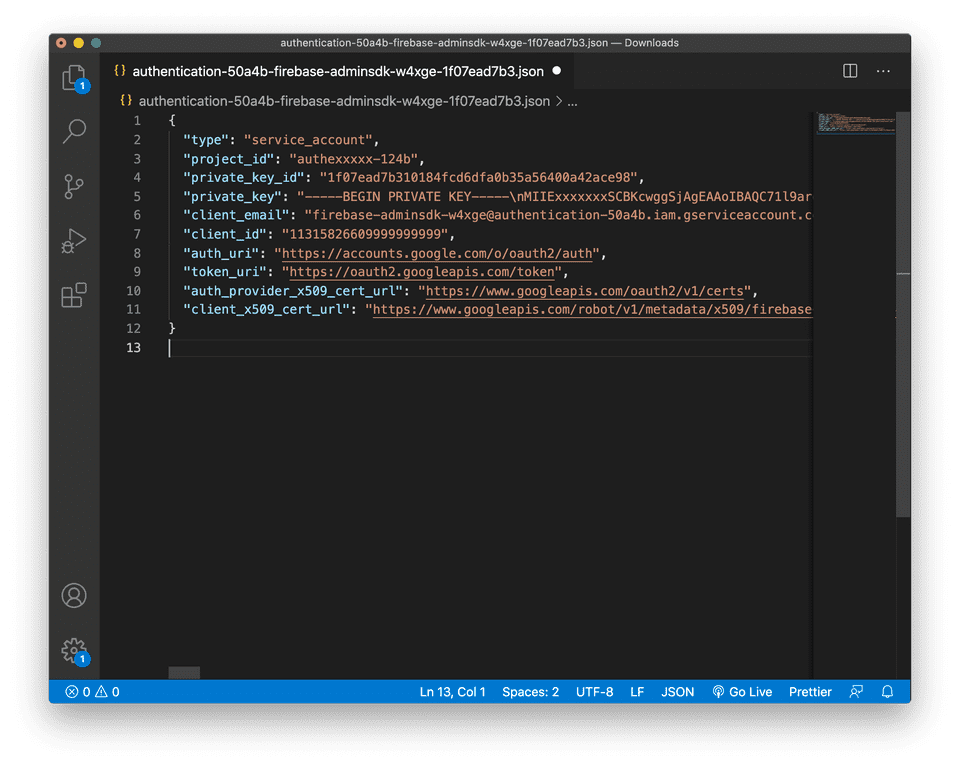Click the minimap code preview

(855, 122)
